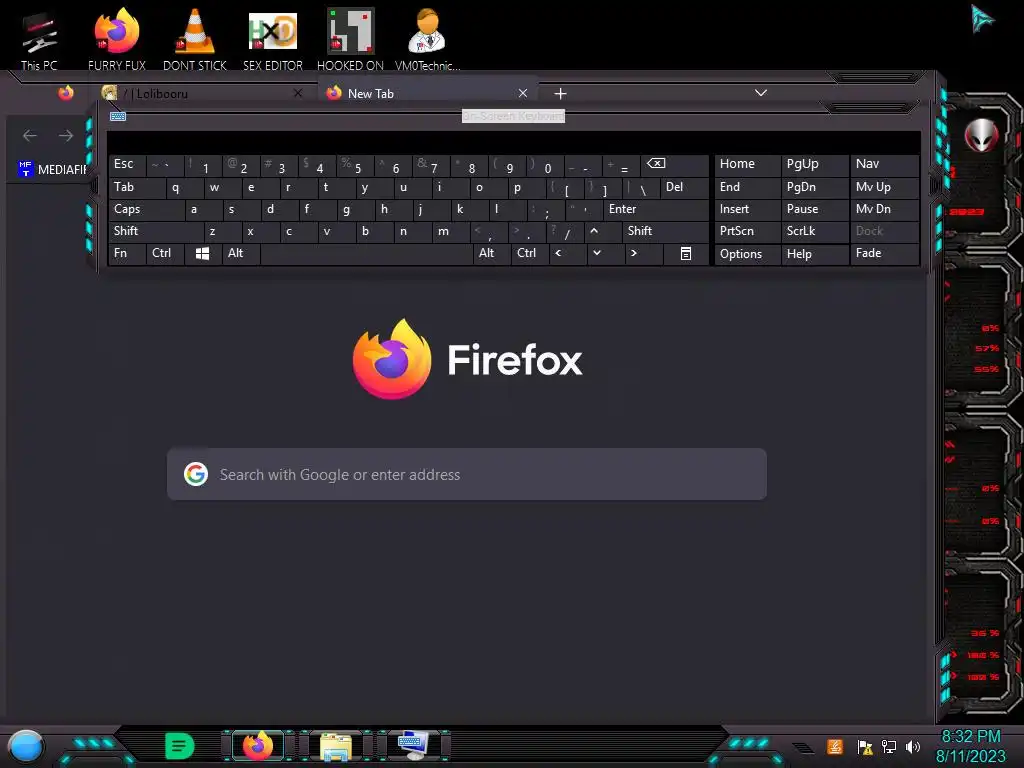This screenshot has width=1024, height=768.
Task: Toggle the left Shift key on-screen
Action: coord(156,231)
